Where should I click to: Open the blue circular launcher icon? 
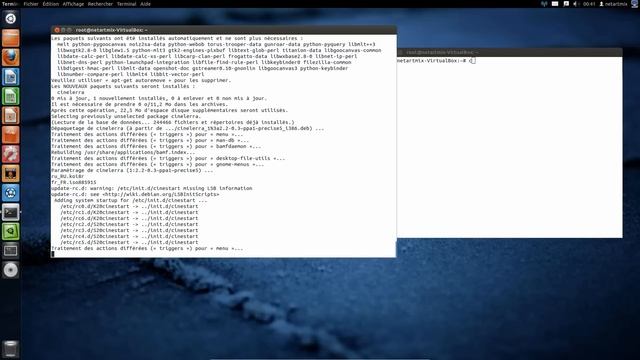tap(11, 193)
